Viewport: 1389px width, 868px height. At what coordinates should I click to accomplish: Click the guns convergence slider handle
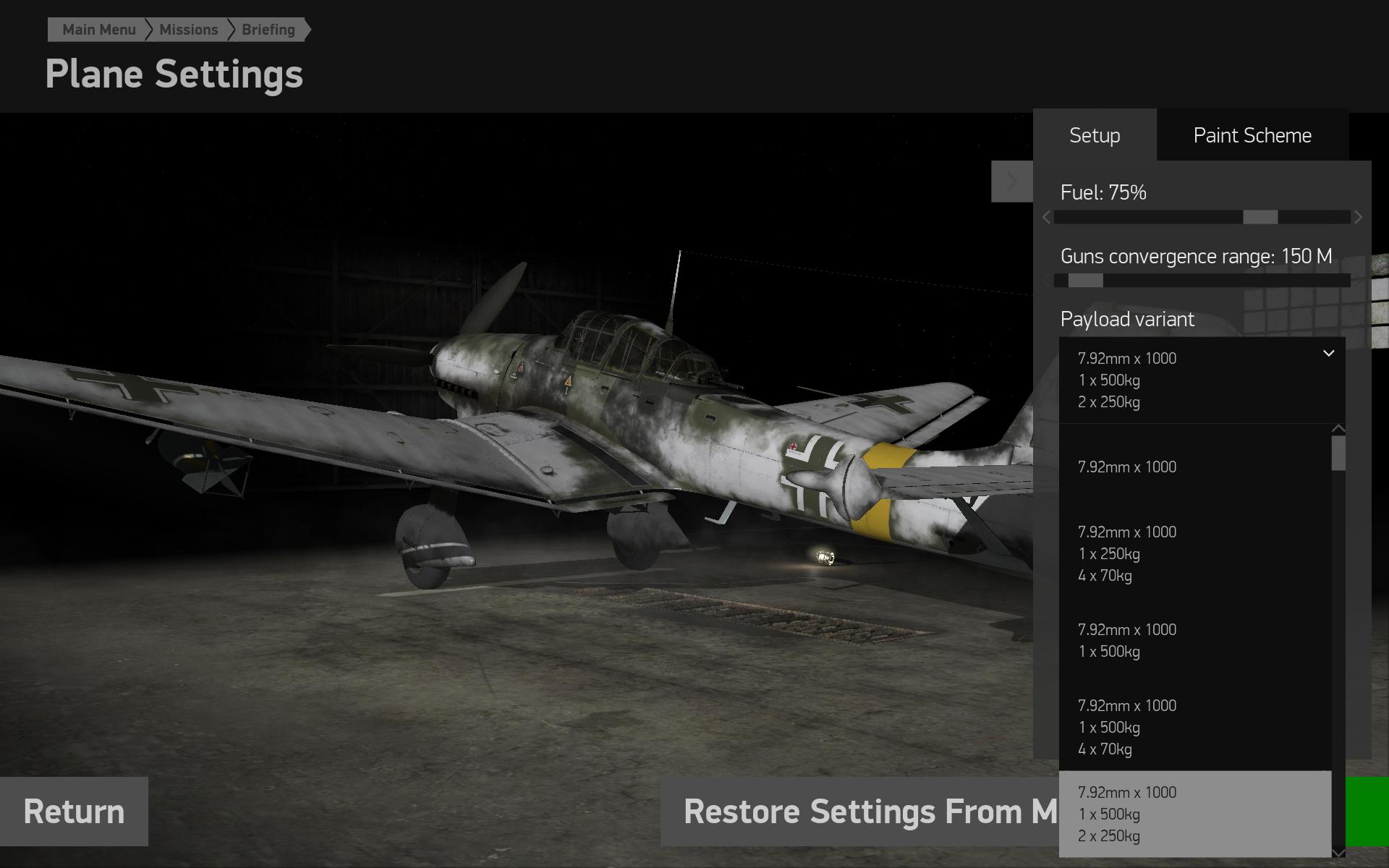click(x=1085, y=281)
